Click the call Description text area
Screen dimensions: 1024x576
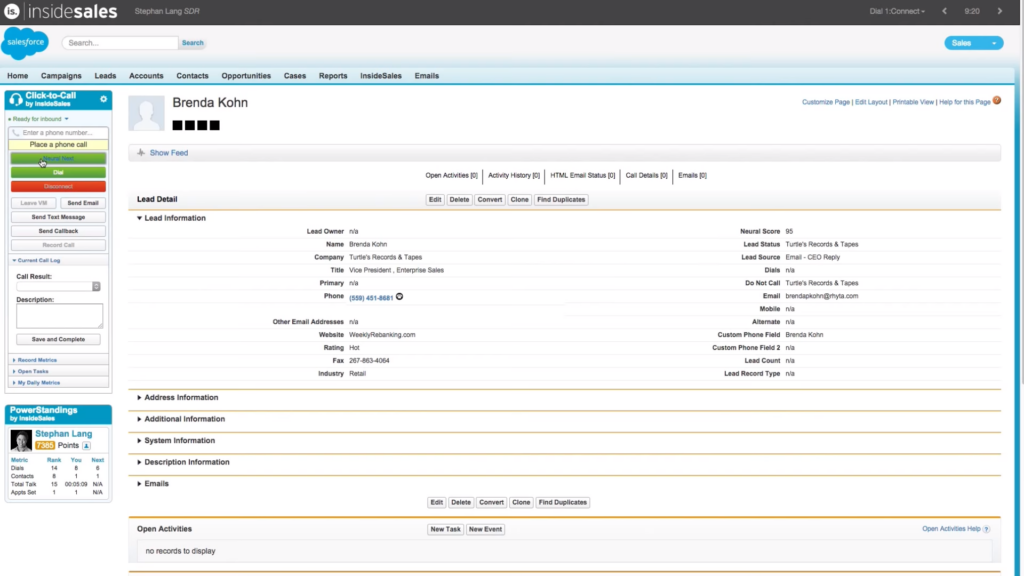[59, 315]
